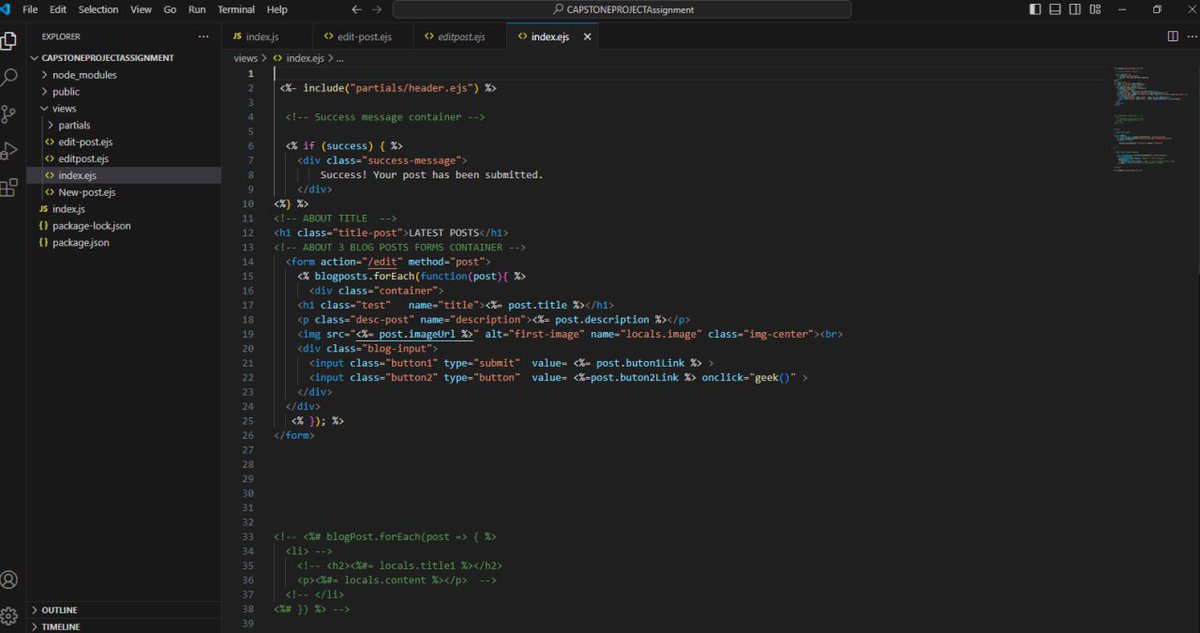Click the index.ejs breadcrumb segment
This screenshot has width=1200, height=633.
coord(304,58)
